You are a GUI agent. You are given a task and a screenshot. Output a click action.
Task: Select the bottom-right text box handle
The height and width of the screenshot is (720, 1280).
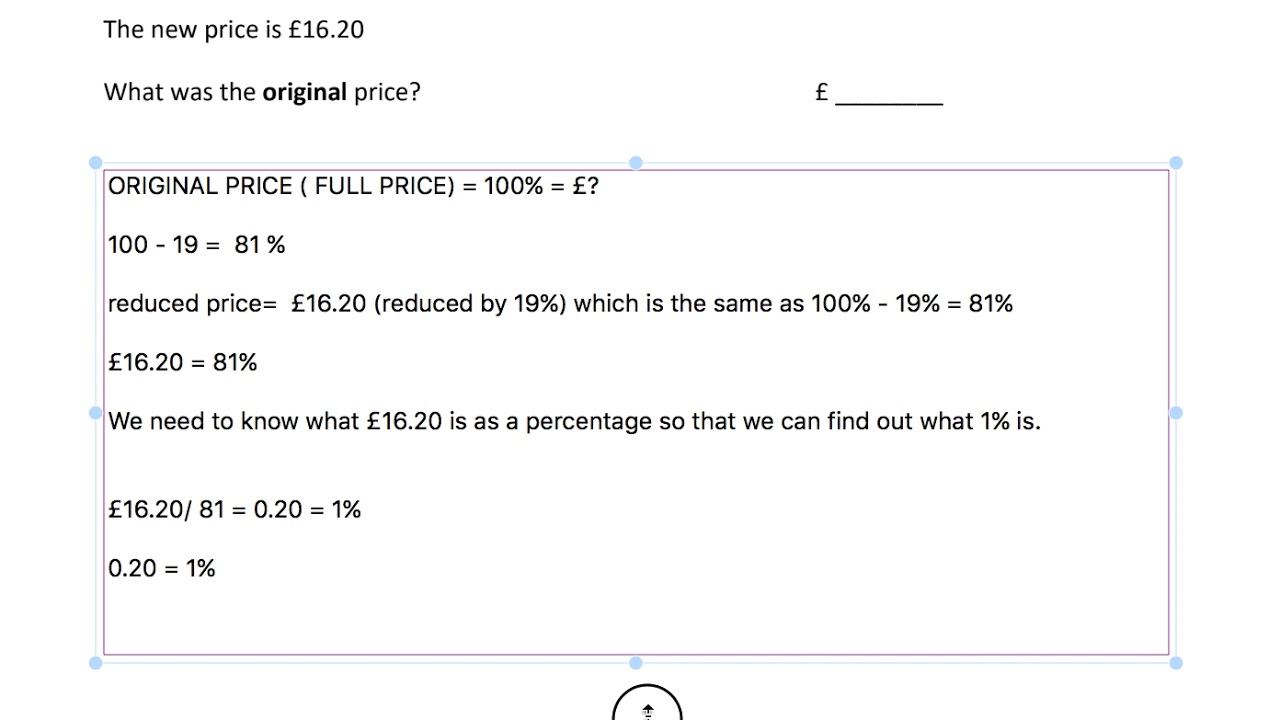point(1176,662)
